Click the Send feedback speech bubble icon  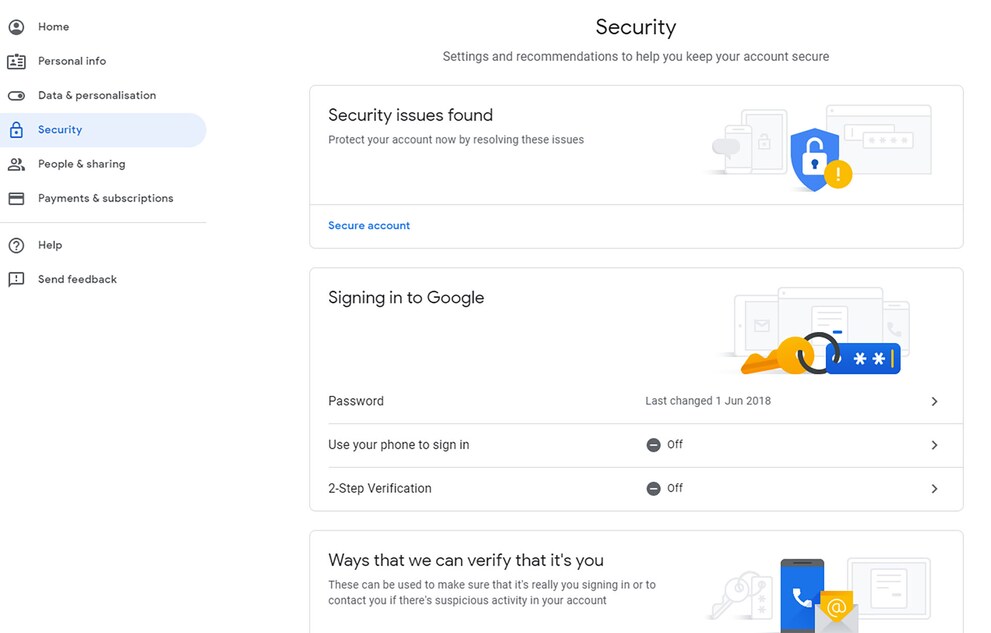16,279
